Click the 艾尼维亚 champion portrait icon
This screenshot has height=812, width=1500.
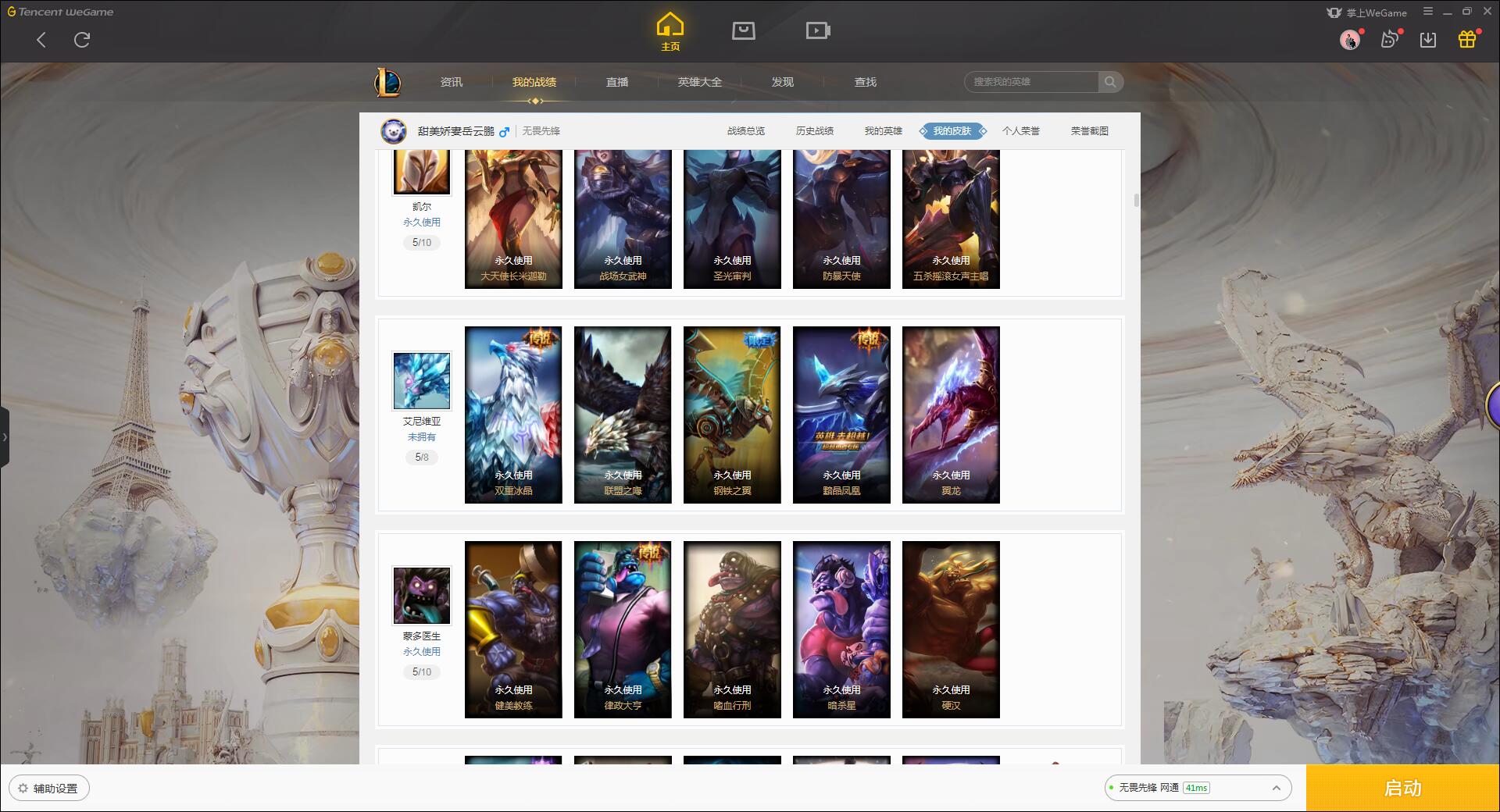click(x=422, y=381)
